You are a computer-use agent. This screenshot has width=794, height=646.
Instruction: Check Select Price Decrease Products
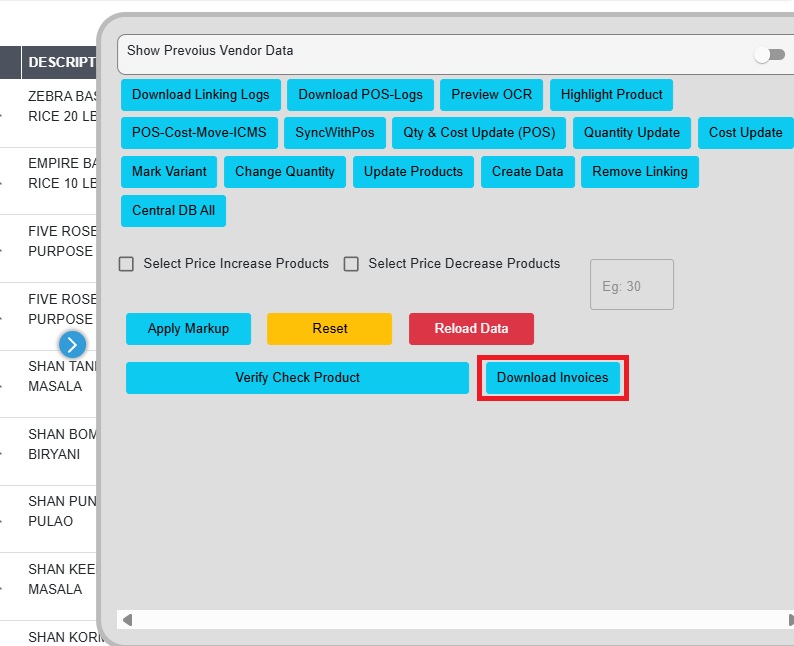pos(351,264)
